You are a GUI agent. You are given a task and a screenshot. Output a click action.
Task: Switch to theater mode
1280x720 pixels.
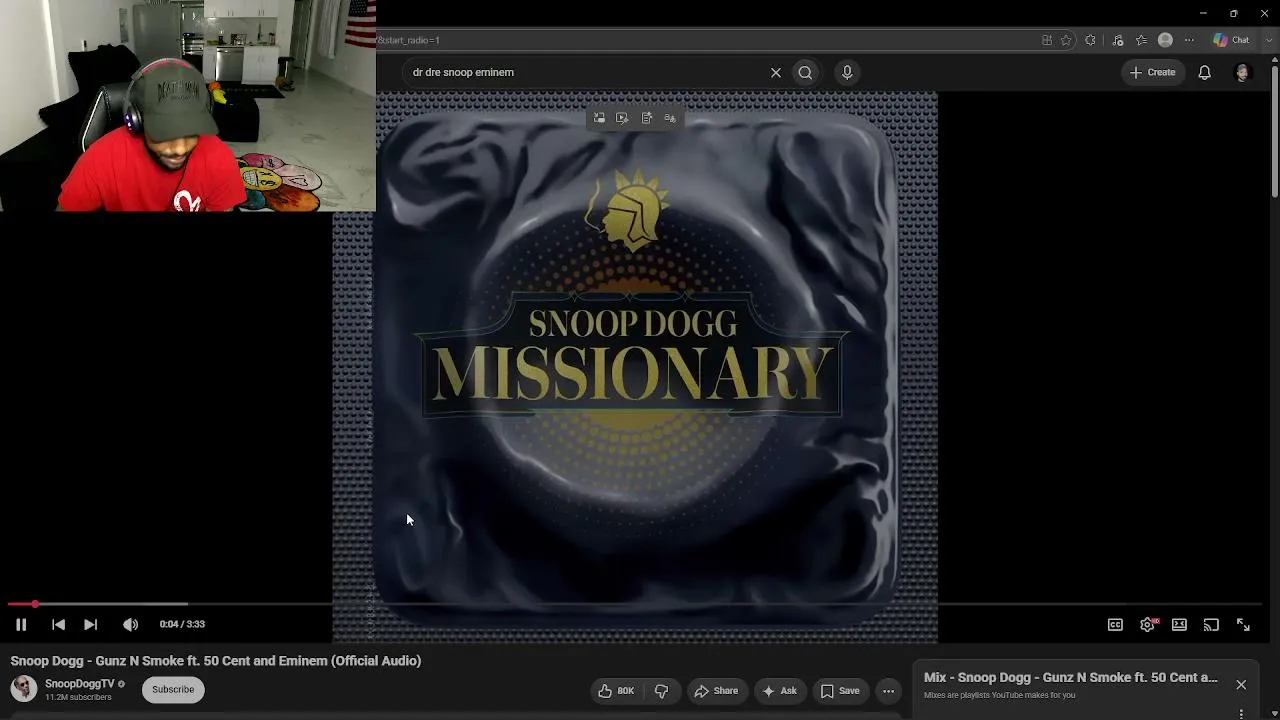pos(1179,624)
